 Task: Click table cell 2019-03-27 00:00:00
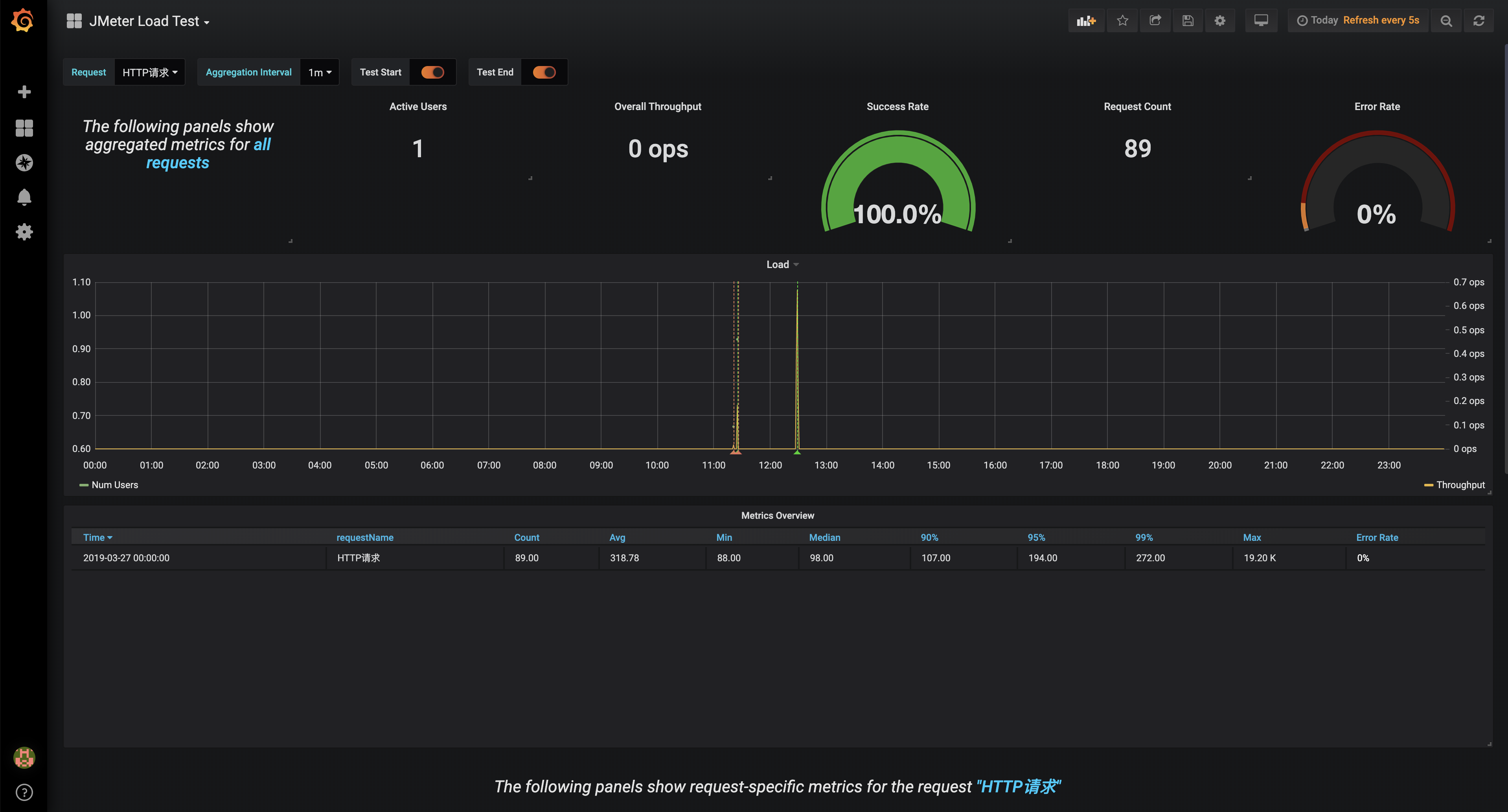pyautogui.click(x=198, y=558)
